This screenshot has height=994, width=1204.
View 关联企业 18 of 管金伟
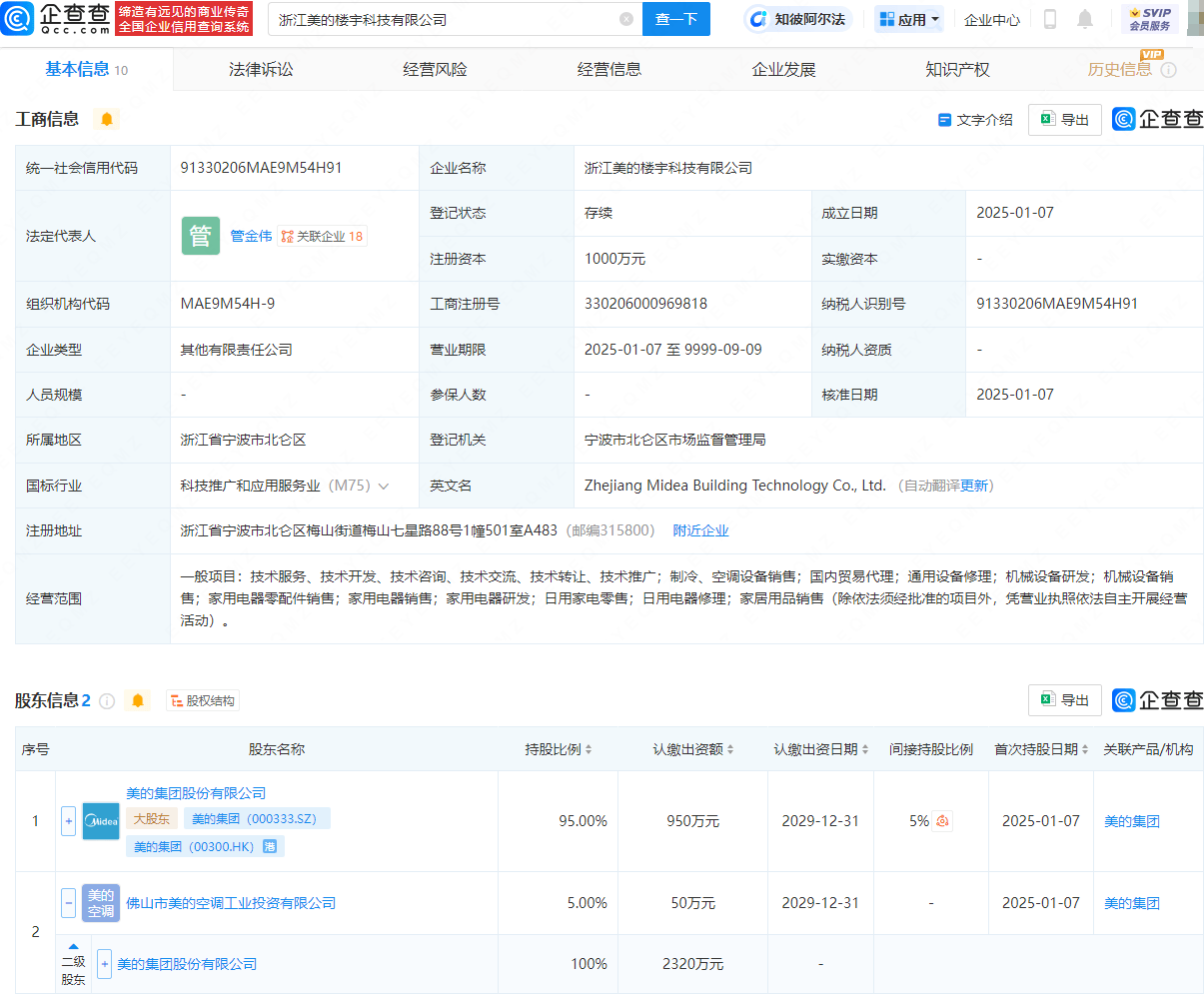coord(322,236)
